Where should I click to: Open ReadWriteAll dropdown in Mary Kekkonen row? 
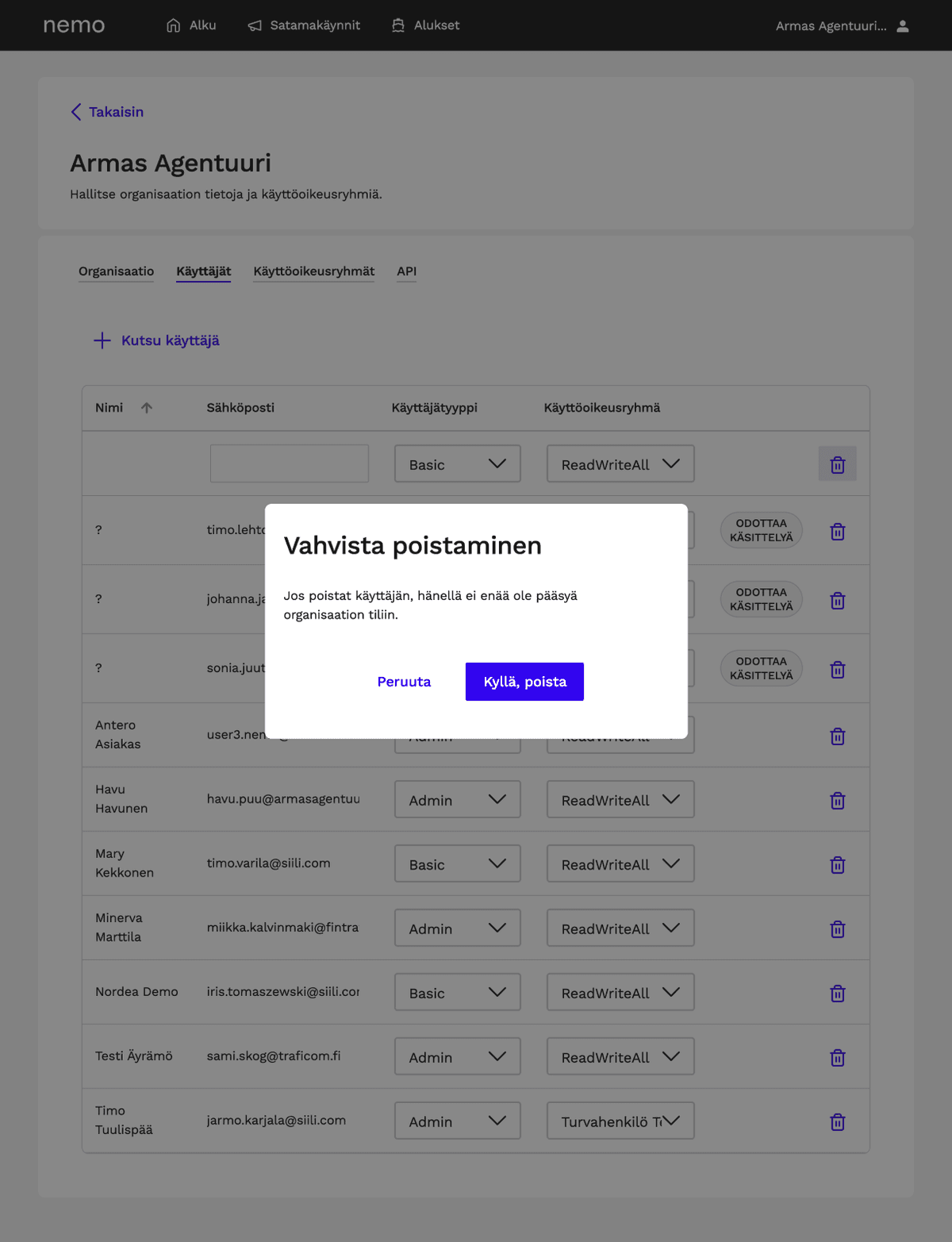(620, 864)
